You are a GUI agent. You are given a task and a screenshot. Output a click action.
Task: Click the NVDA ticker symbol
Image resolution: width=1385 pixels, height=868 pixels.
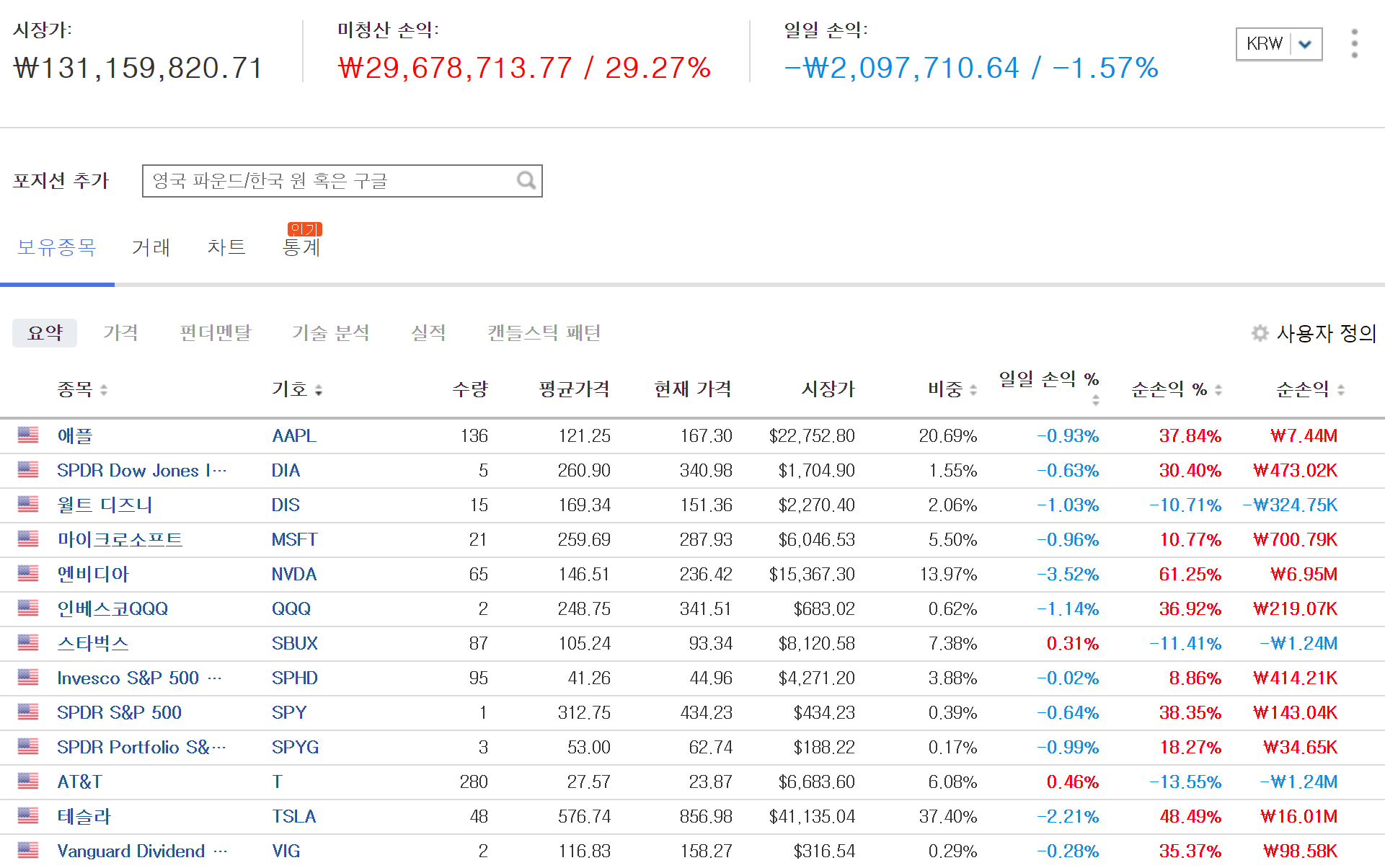(x=294, y=574)
